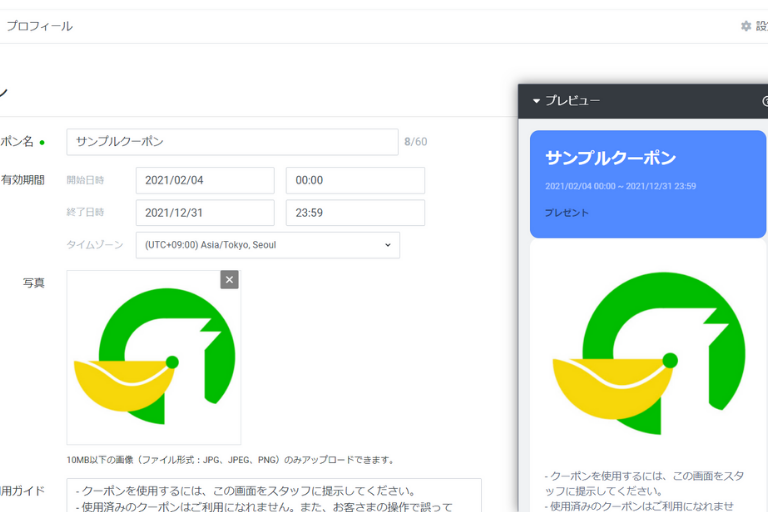Select the start date field 2021/02/04
This screenshot has width=768, height=512.
[205, 180]
